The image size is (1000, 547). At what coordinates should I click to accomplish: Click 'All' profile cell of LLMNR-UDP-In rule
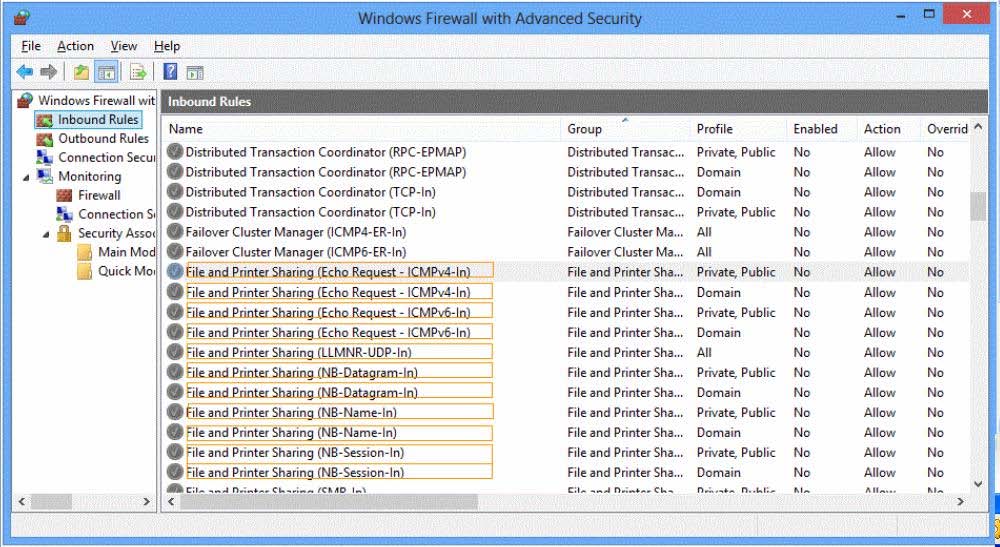coord(704,353)
